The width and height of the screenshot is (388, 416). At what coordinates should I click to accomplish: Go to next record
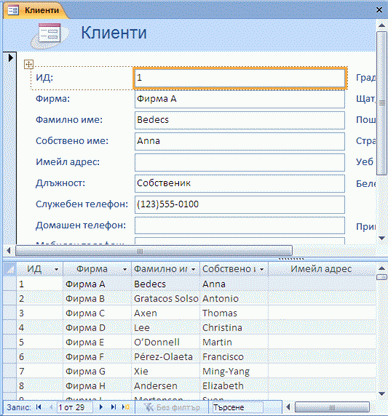pos(101,407)
